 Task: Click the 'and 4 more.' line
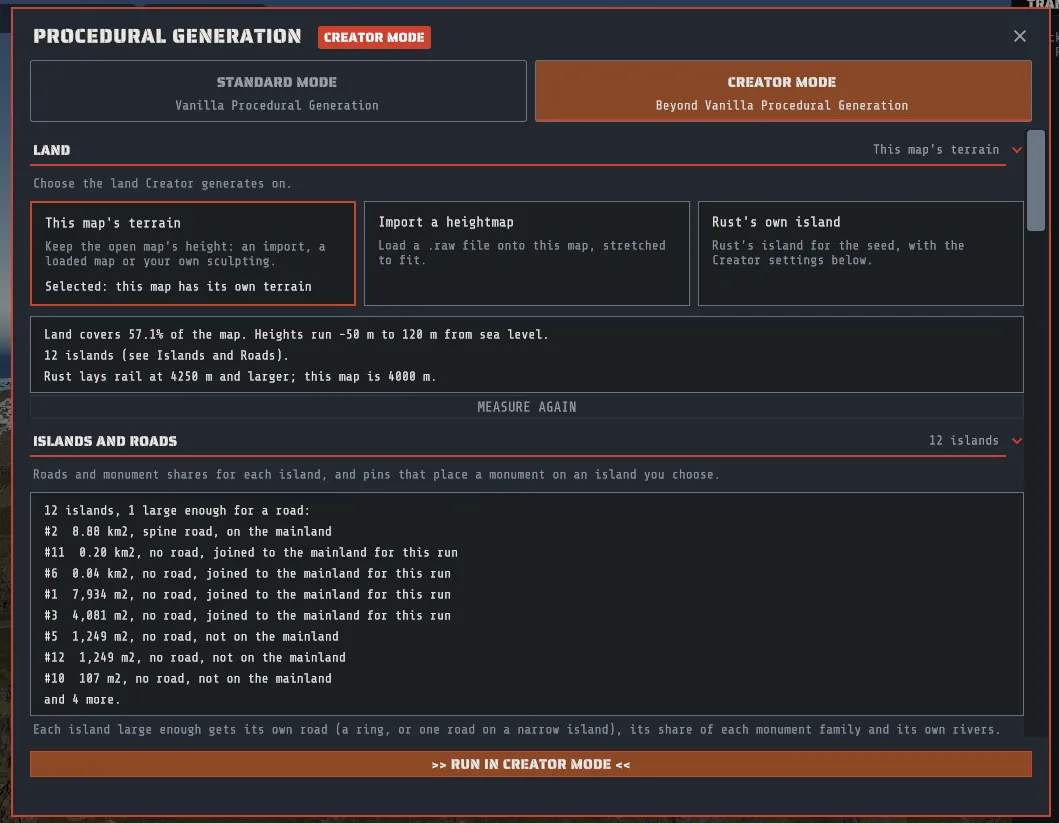(x=82, y=699)
